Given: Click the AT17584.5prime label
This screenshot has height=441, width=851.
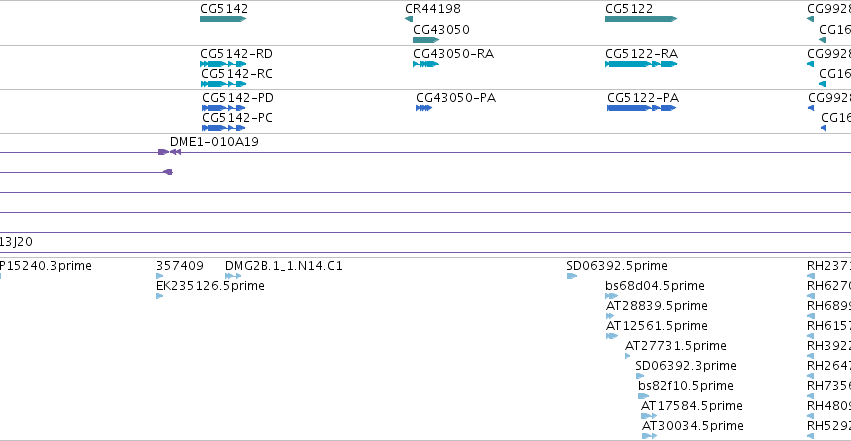Looking at the screenshot, I should point(692,406).
